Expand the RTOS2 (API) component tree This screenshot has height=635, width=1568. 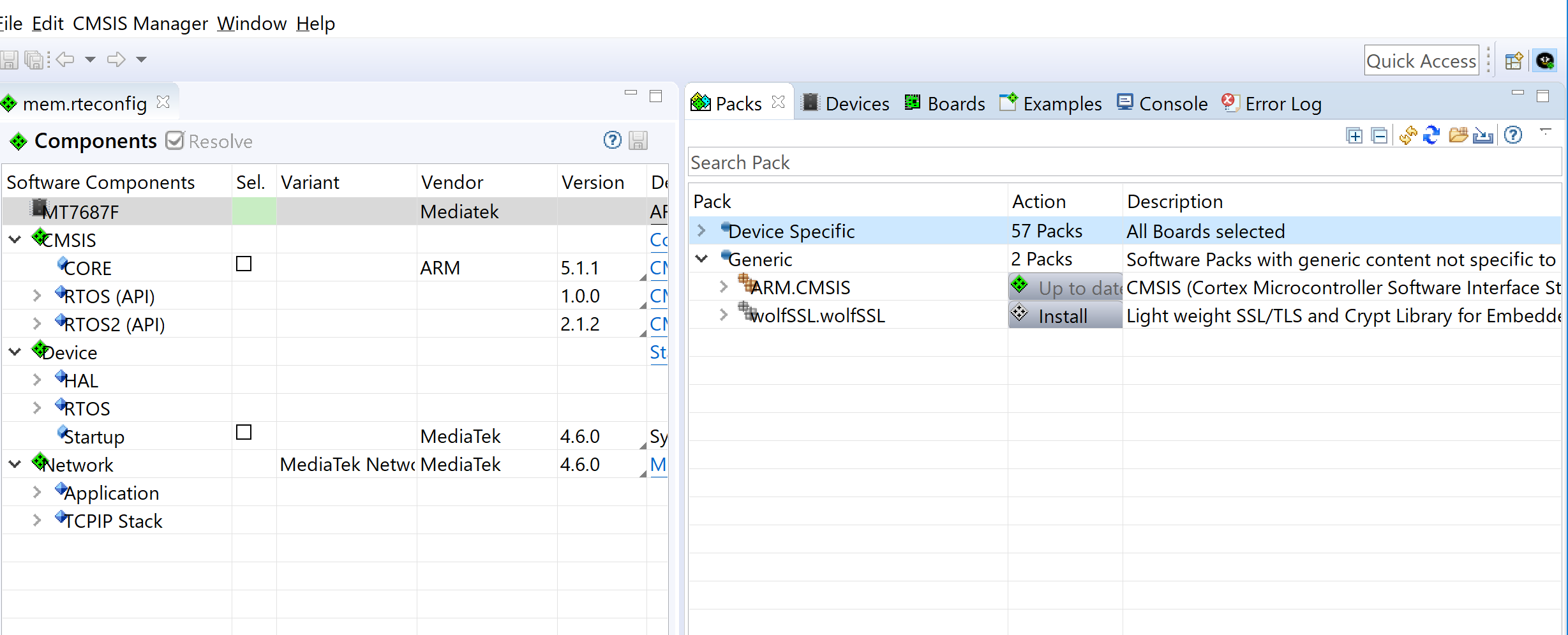tap(36, 323)
